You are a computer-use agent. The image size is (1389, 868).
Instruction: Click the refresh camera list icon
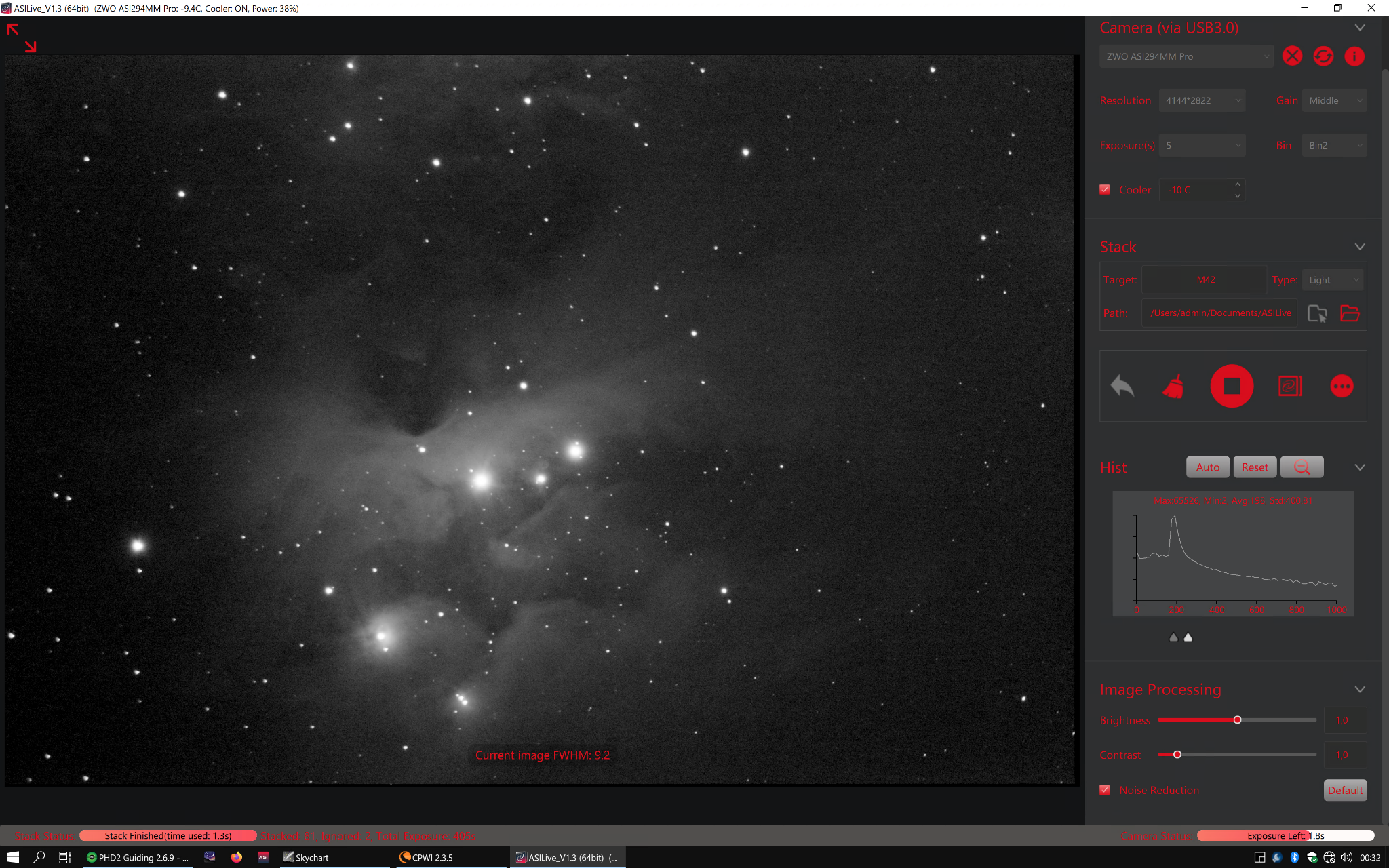coord(1323,56)
